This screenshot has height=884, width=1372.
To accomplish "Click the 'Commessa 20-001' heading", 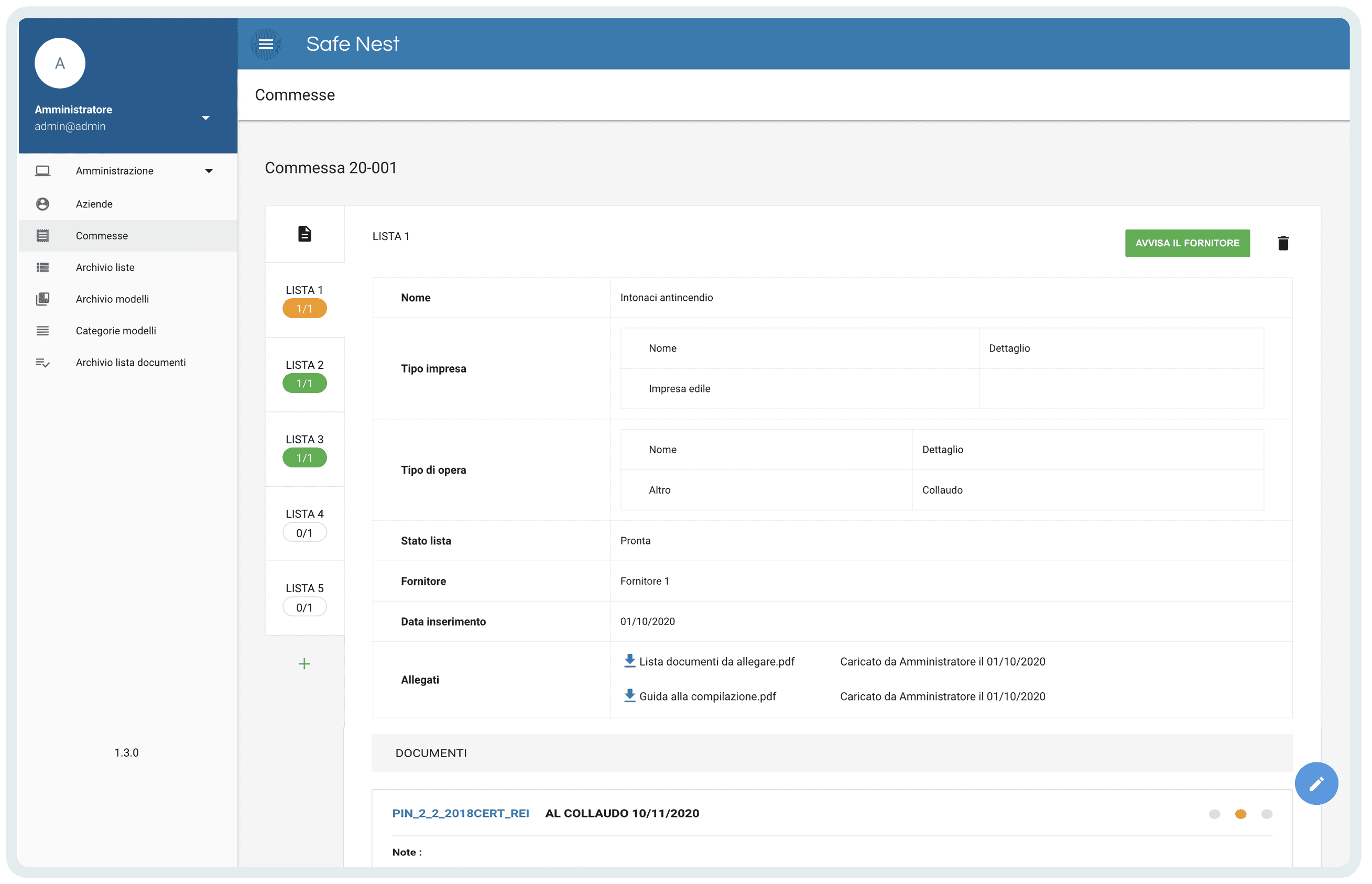I will point(331,168).
